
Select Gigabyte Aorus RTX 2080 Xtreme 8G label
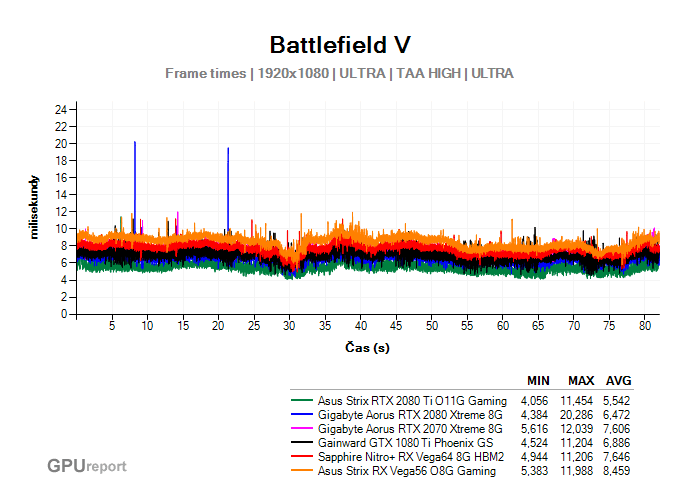[x=410, y=415]
